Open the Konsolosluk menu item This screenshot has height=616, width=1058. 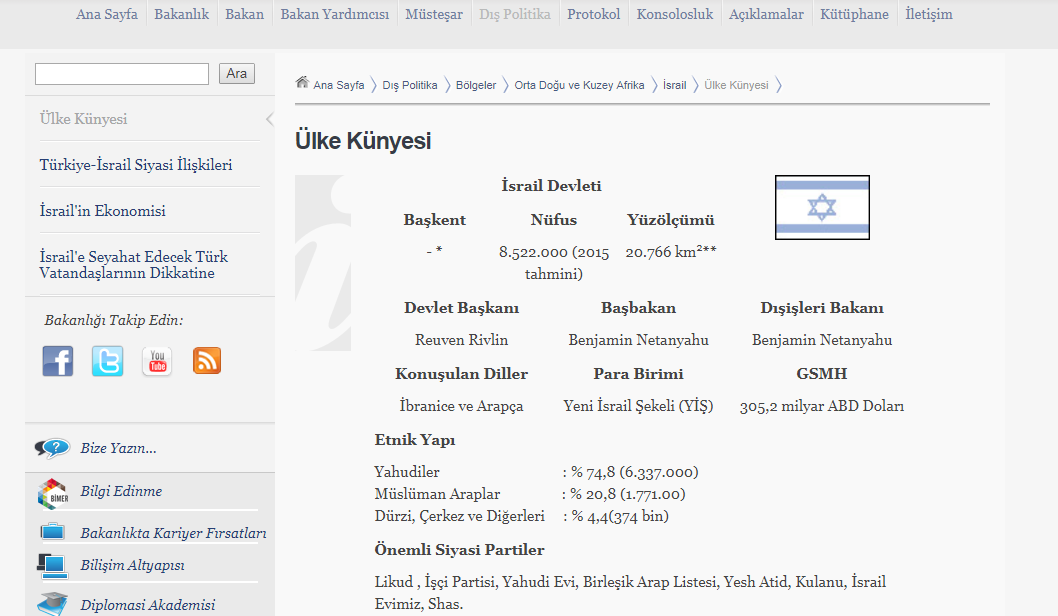tap(675, 14)
